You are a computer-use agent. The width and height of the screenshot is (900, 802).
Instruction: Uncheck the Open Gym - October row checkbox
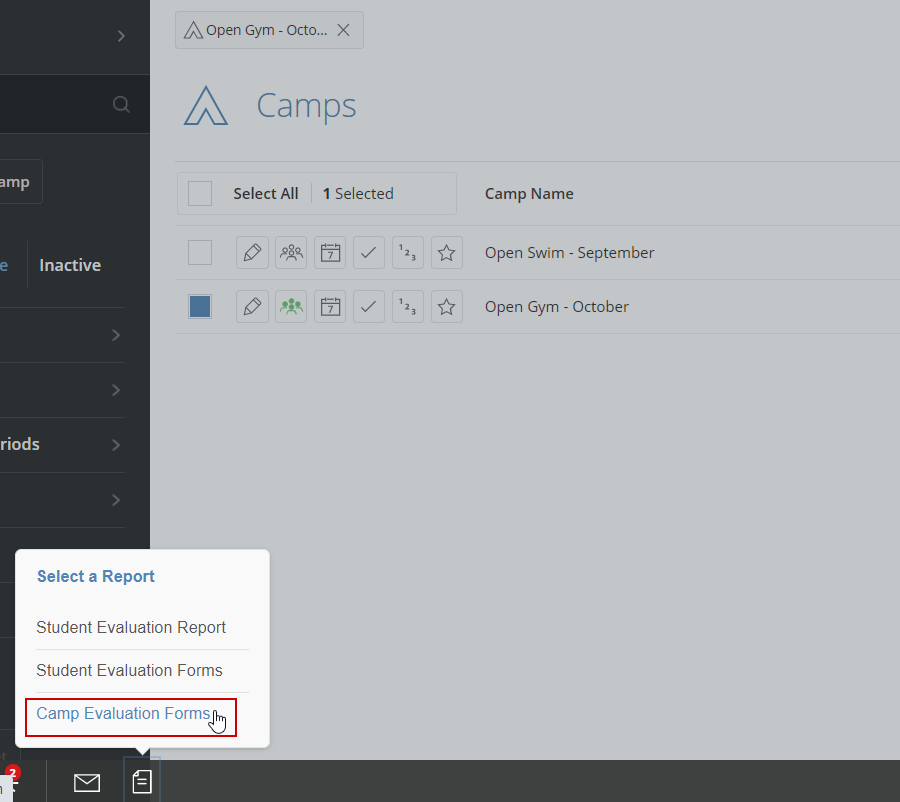click(200, 307)
